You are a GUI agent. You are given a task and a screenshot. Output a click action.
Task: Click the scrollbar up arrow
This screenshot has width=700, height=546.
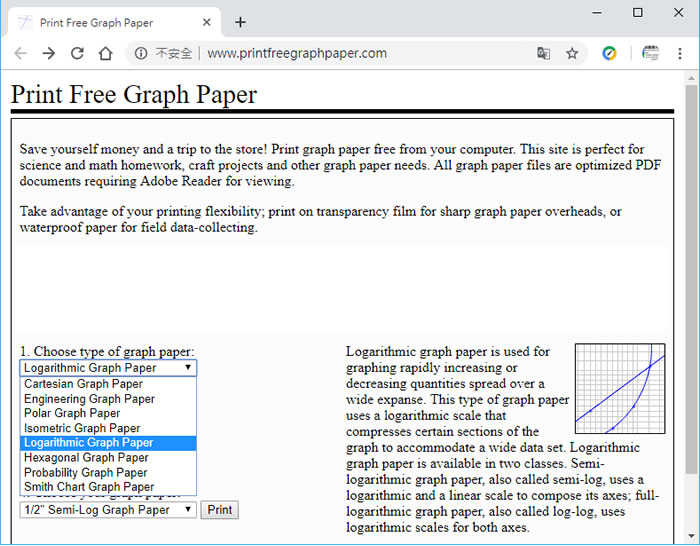pyautogui.click(x=692, y=78)
